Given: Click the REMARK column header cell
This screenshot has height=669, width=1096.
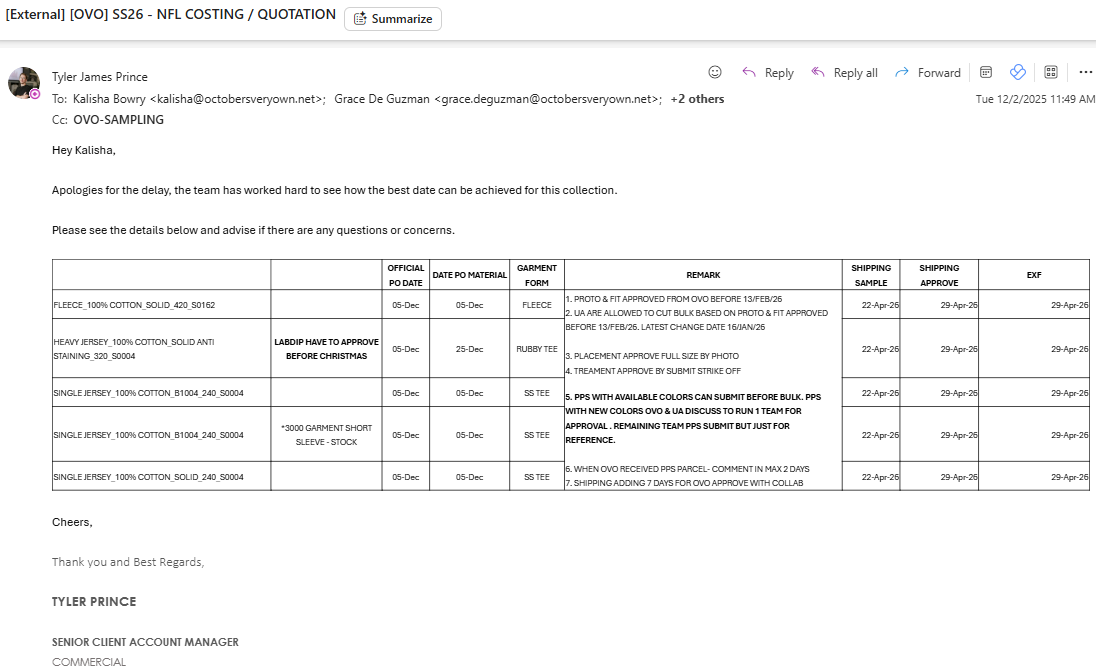Looking at the screenshot, I should (x=703, y=275).
